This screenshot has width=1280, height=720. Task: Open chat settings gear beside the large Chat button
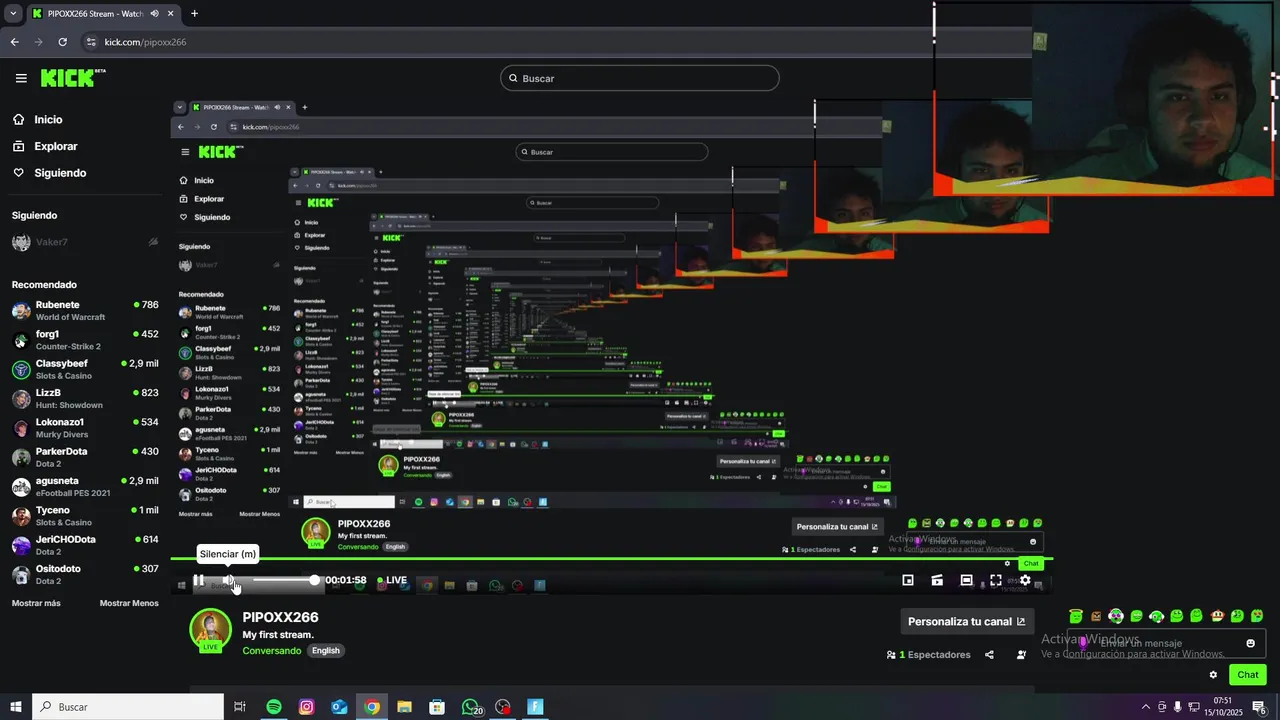1213,675
